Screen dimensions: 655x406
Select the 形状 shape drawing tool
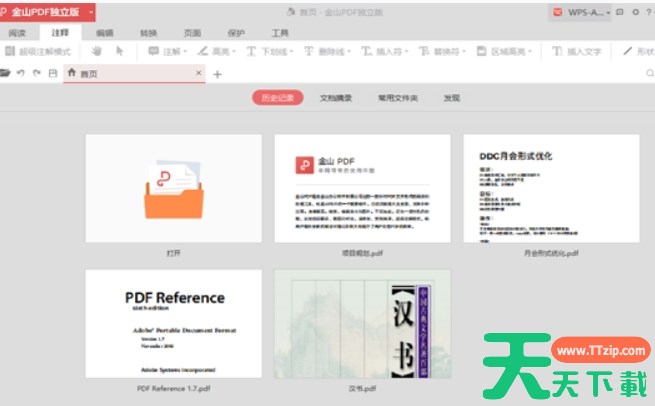click(x=638, y=51)
